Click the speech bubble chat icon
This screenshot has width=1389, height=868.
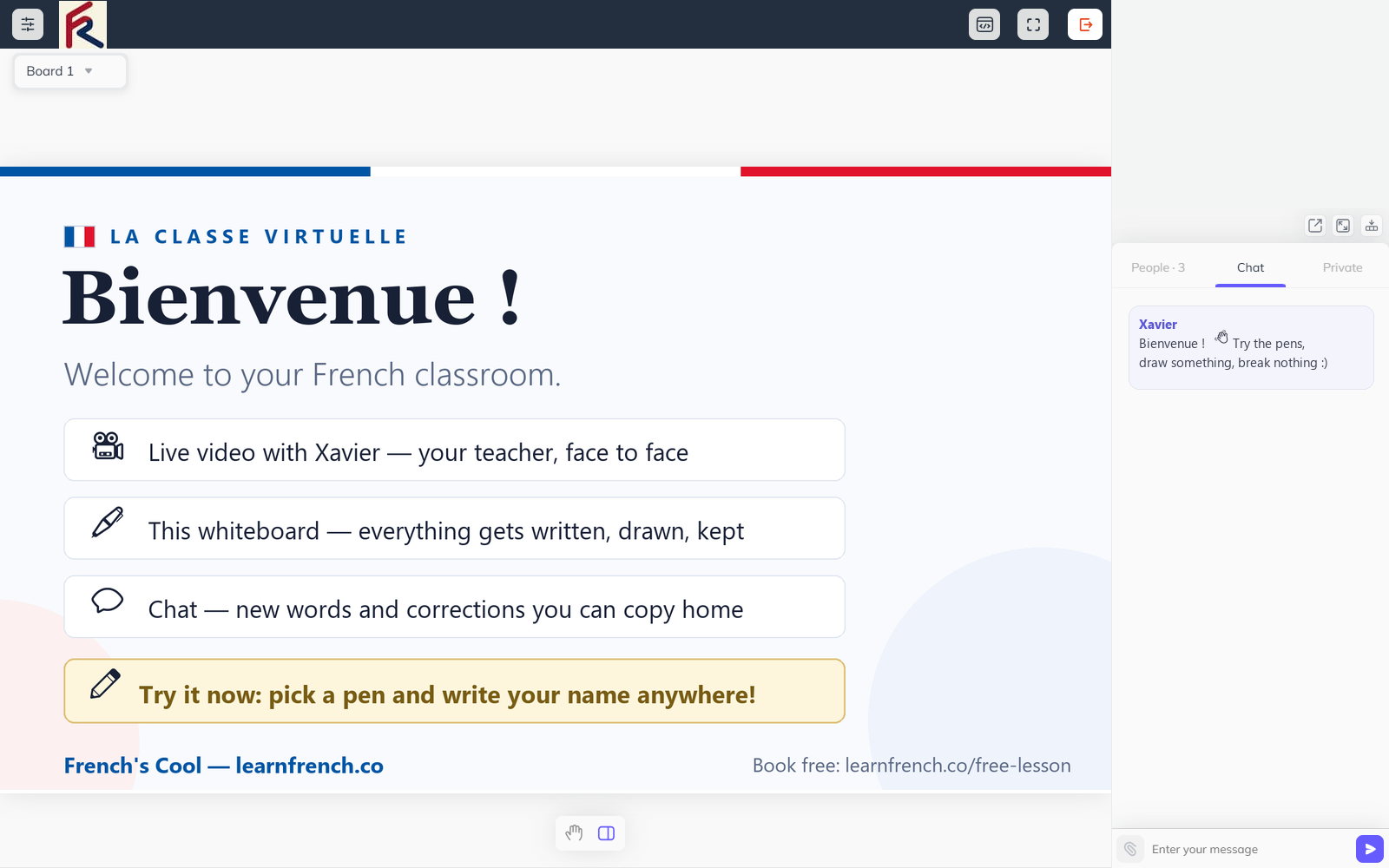click(108, 601)
